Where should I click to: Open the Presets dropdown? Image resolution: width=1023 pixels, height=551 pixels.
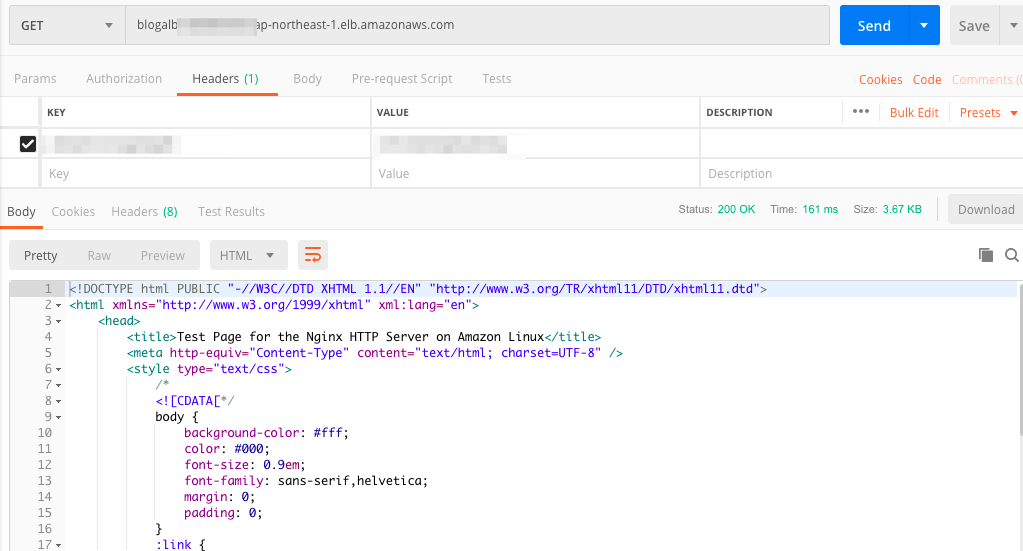(988, 112)
